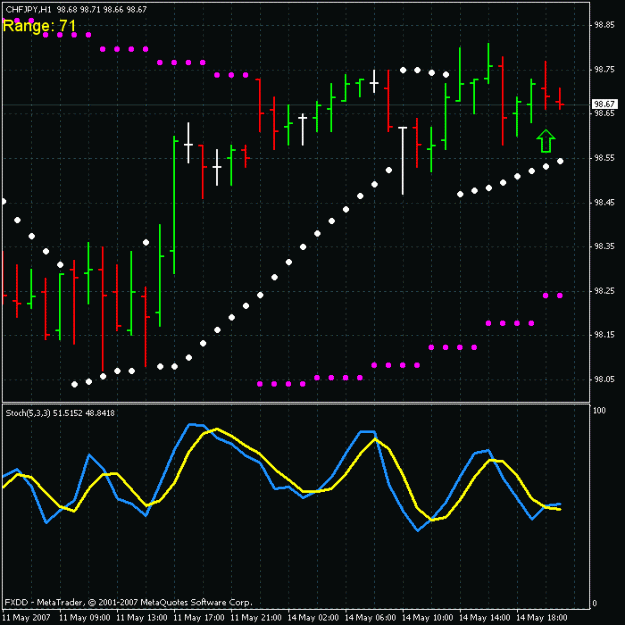Click the chart title text CHFJPY,H1

point(28,9)
